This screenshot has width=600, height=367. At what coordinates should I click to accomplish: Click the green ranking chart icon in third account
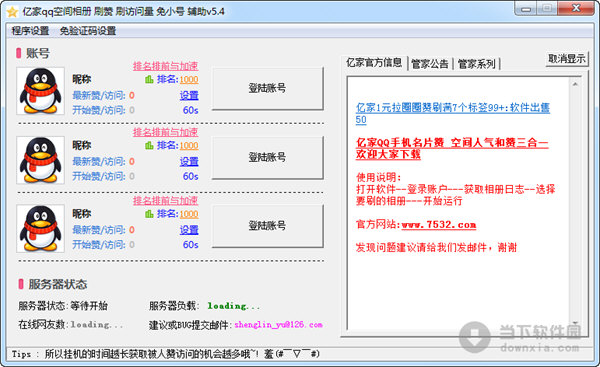(149, 214)
